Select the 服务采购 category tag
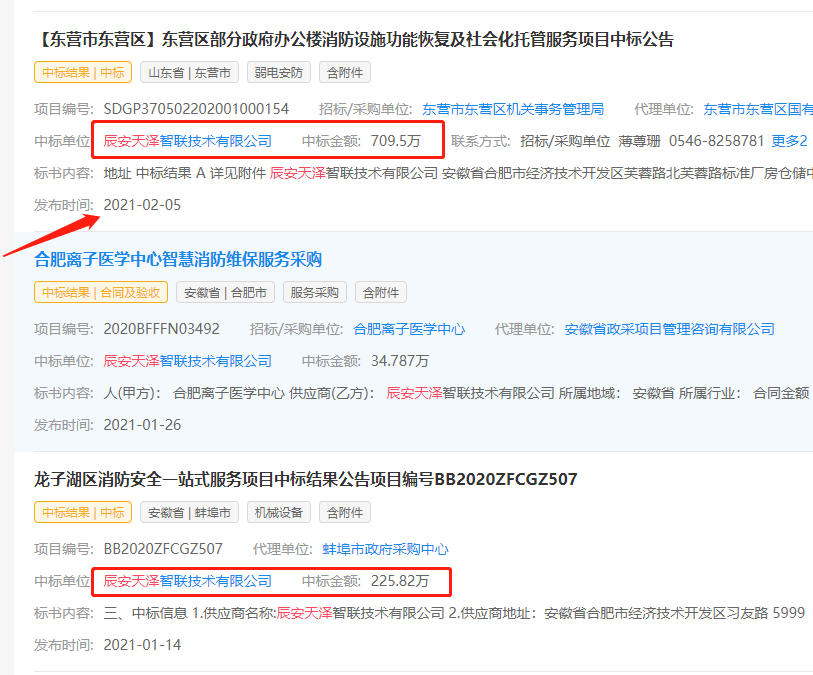This screenshot has height=675, width=813. (x=314, y=292)
